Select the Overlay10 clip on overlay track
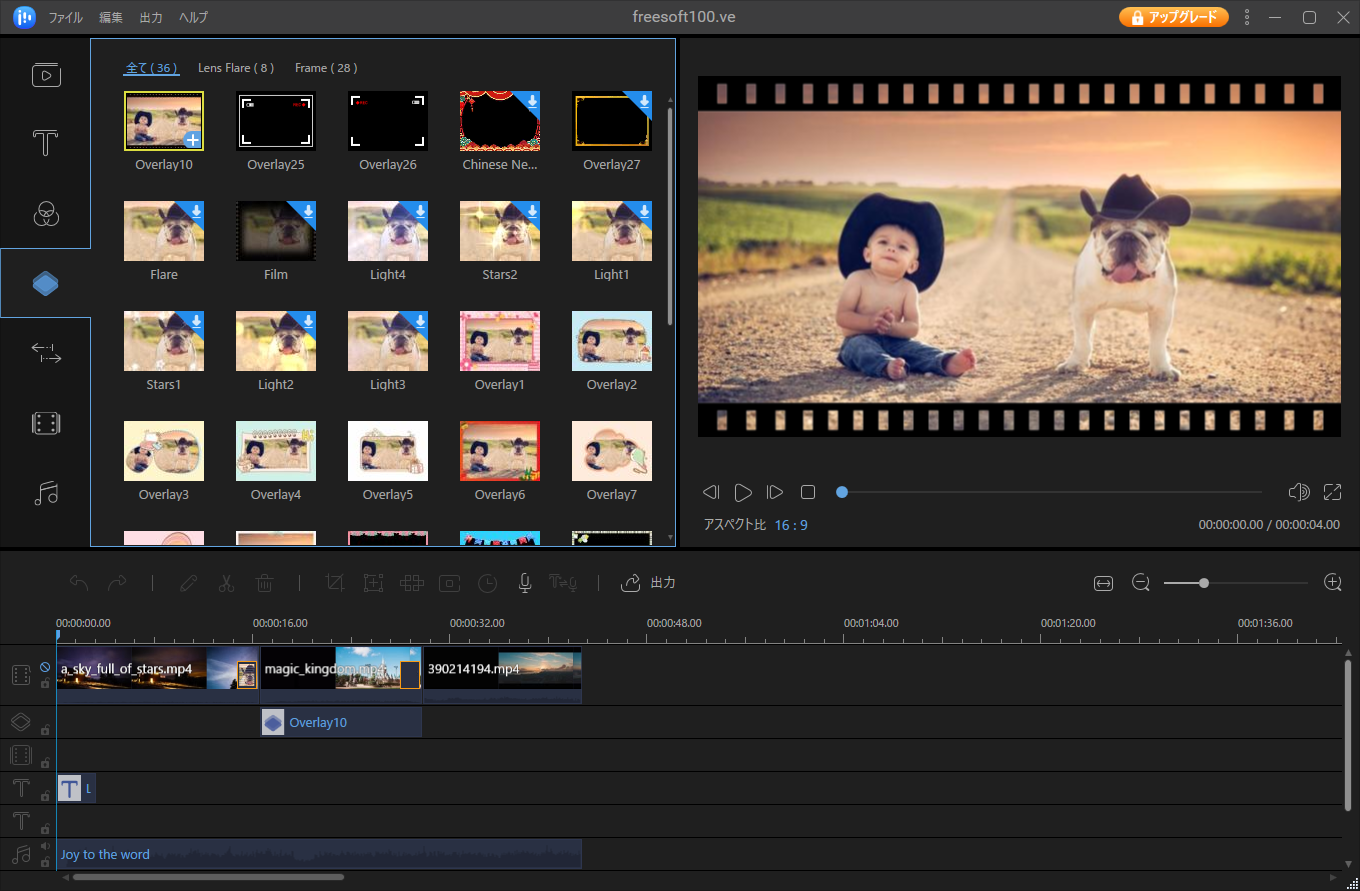The height and width of the screenshot is (891, 1360). [341, 722]
